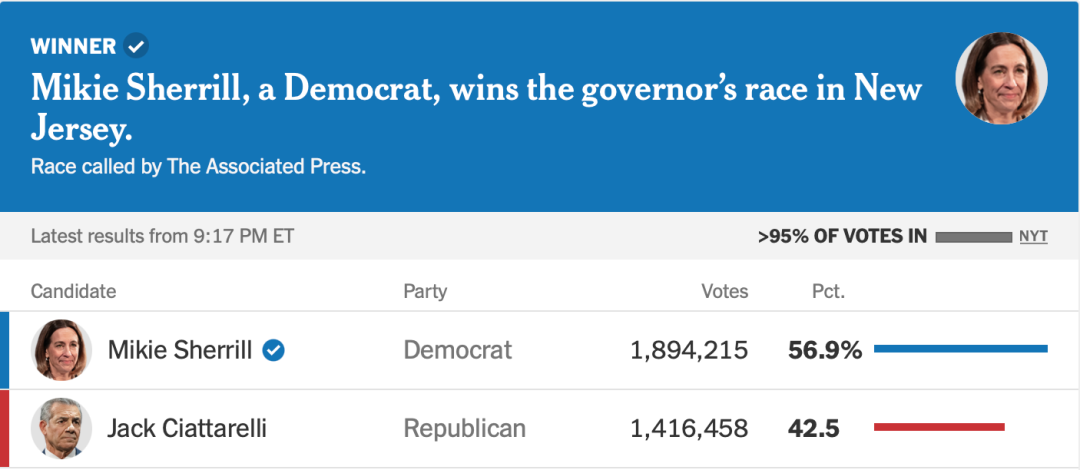This screenshot has width=1080, height=470.
Task: Click the Candidate column header
Action: [73, 291]
